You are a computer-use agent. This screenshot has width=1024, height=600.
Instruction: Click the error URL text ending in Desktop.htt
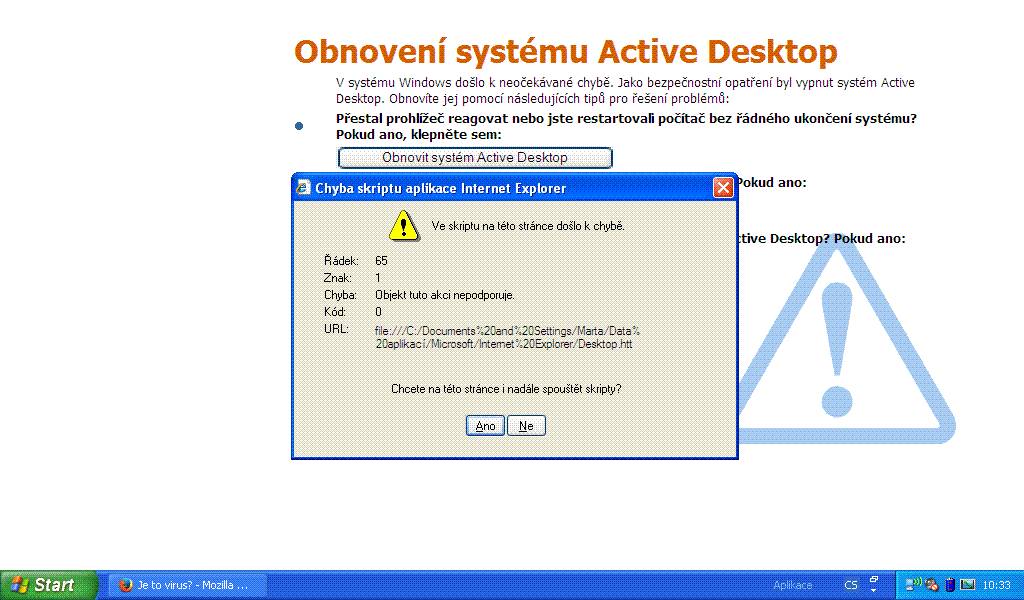pos(507,337)
